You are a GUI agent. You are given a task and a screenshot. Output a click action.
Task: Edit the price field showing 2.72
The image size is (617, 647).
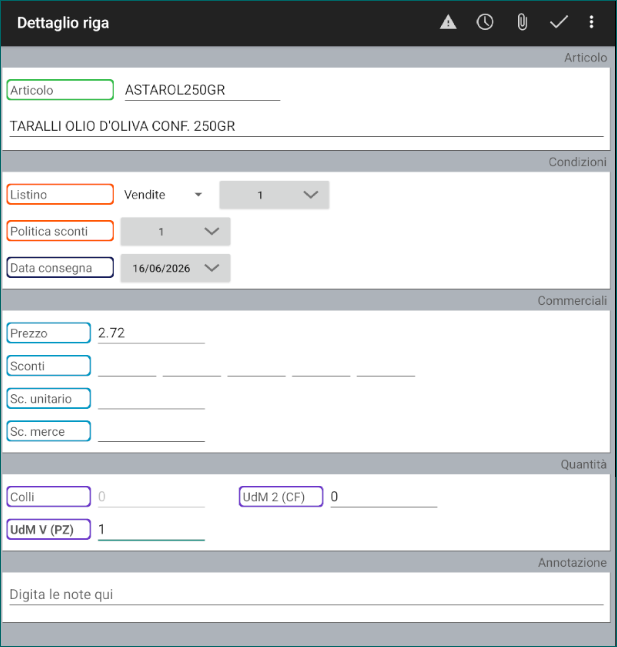[151, 333]
